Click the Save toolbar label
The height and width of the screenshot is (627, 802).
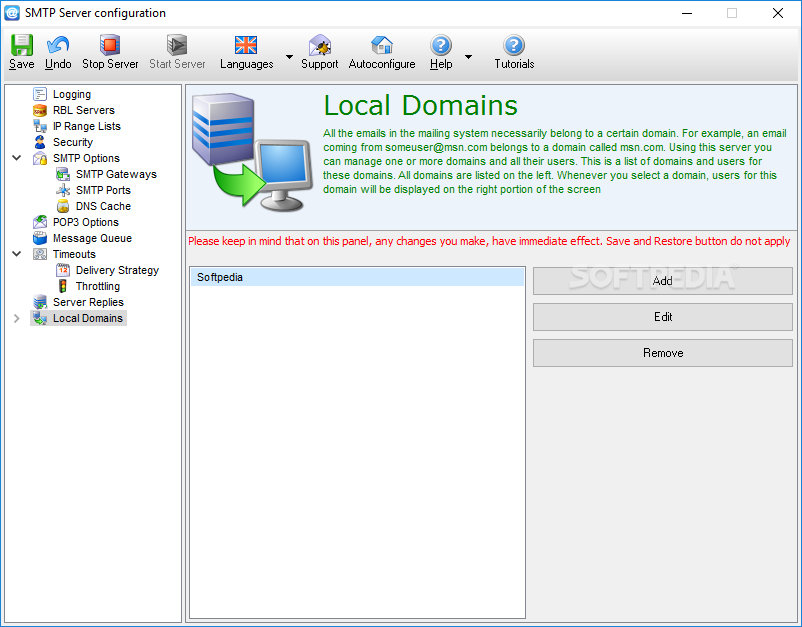tap(21, 64)
